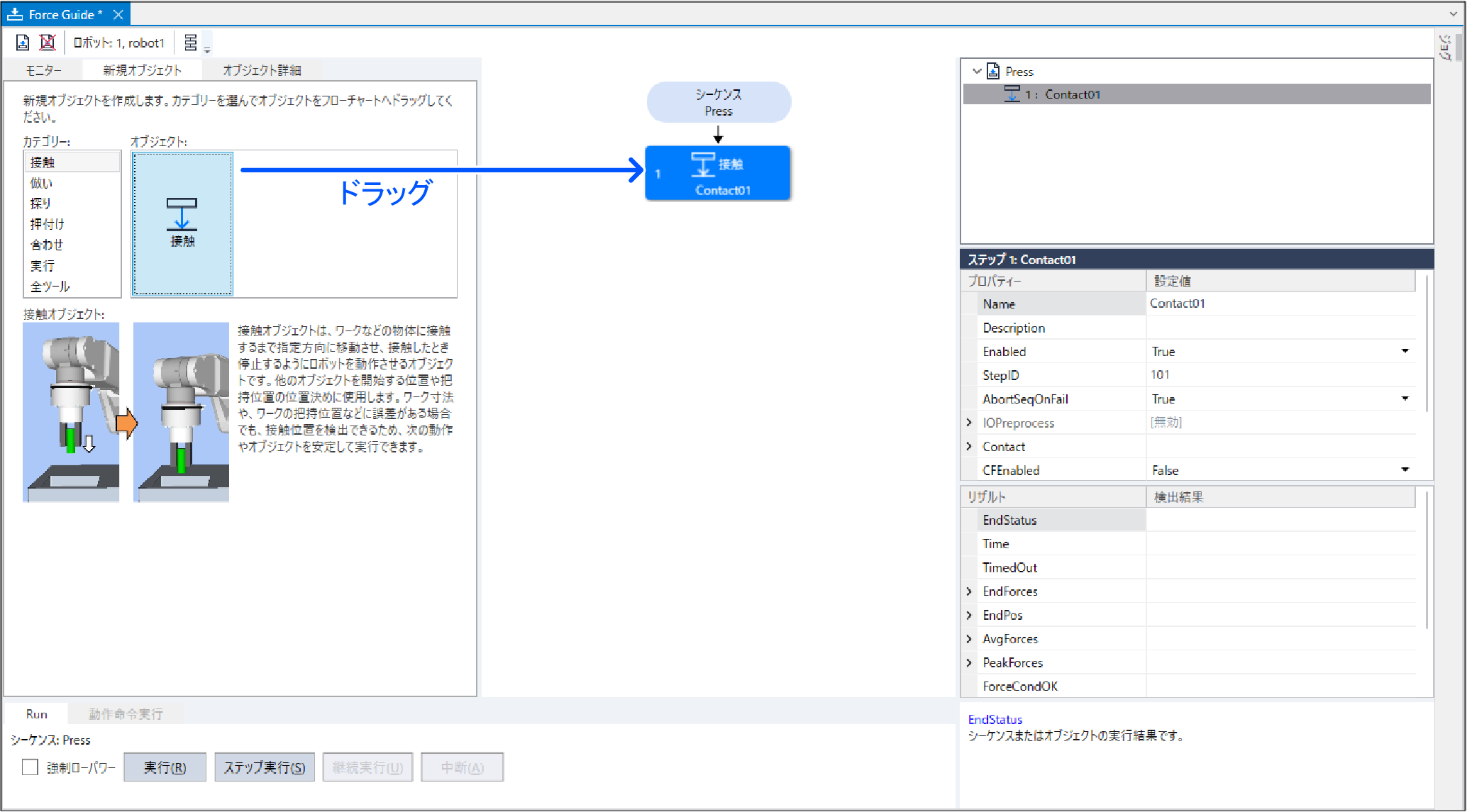Click the Contact01 block in flowchart

click(717, 174)
